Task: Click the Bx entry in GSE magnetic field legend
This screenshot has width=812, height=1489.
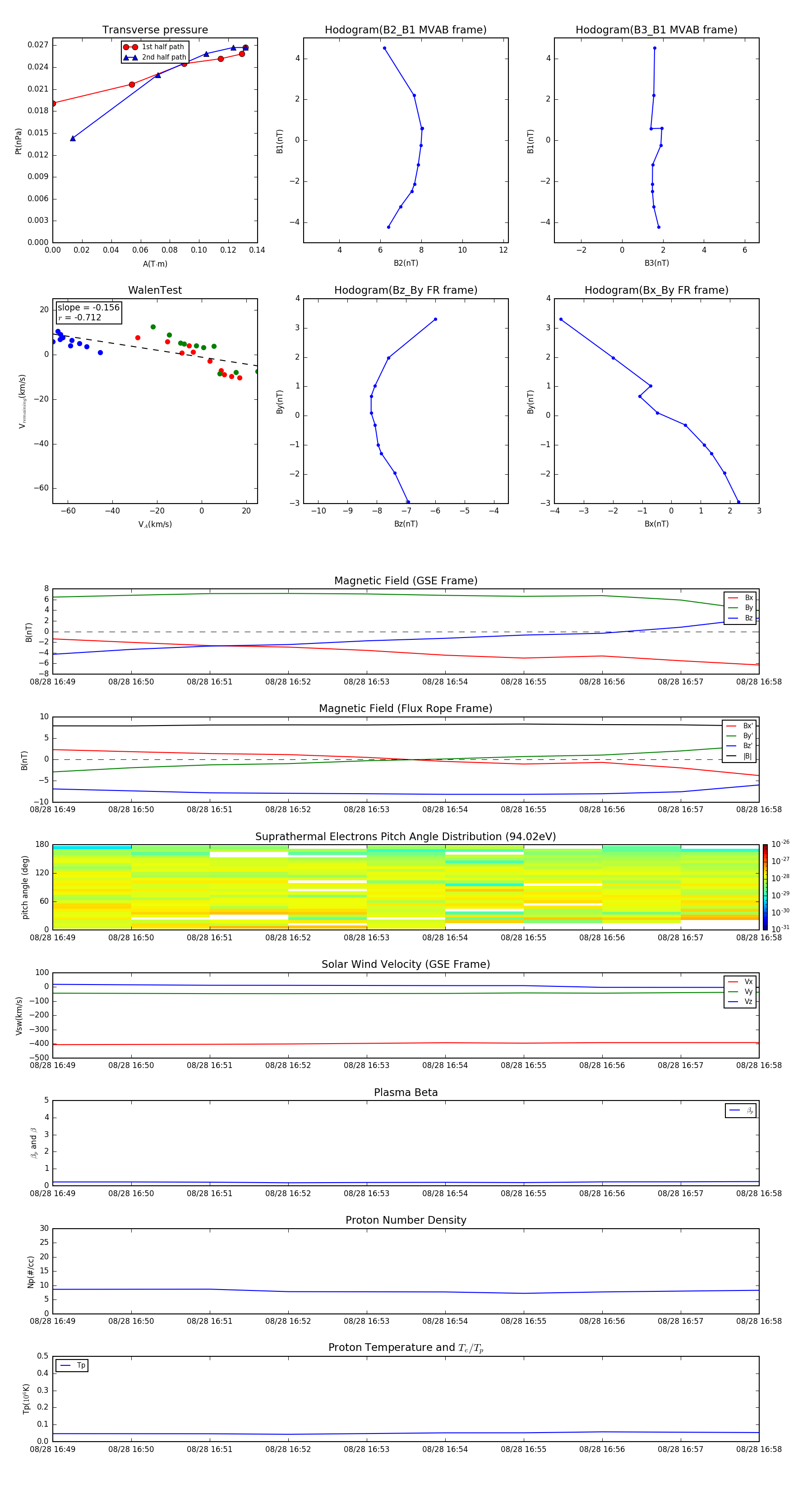Action: coord(740,598)
